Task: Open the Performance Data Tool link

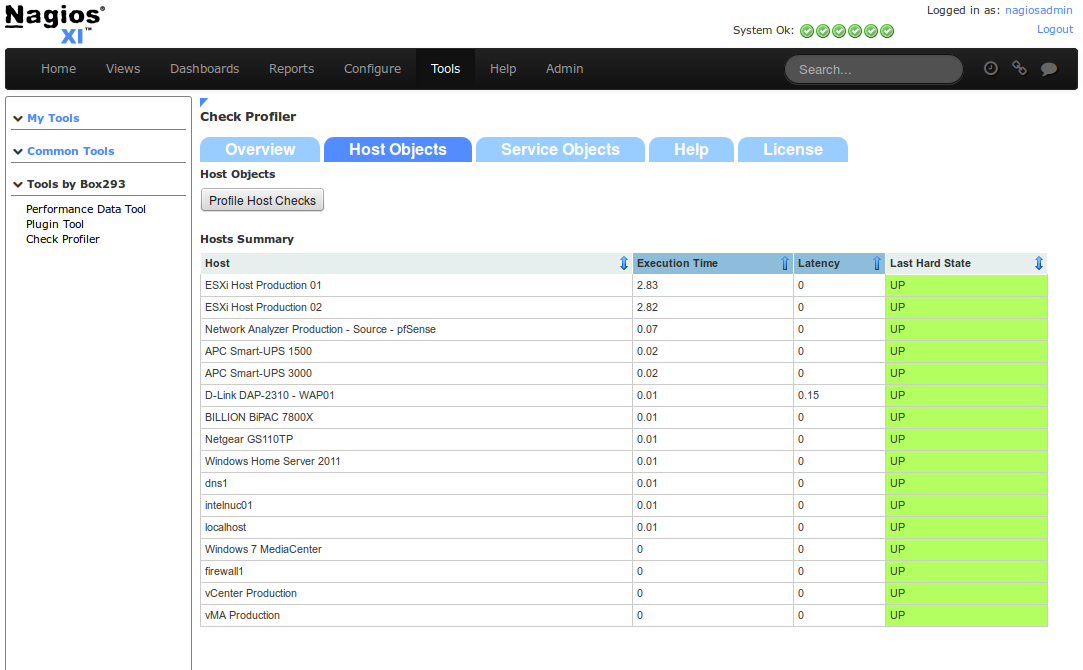Action: pos(86,209)
